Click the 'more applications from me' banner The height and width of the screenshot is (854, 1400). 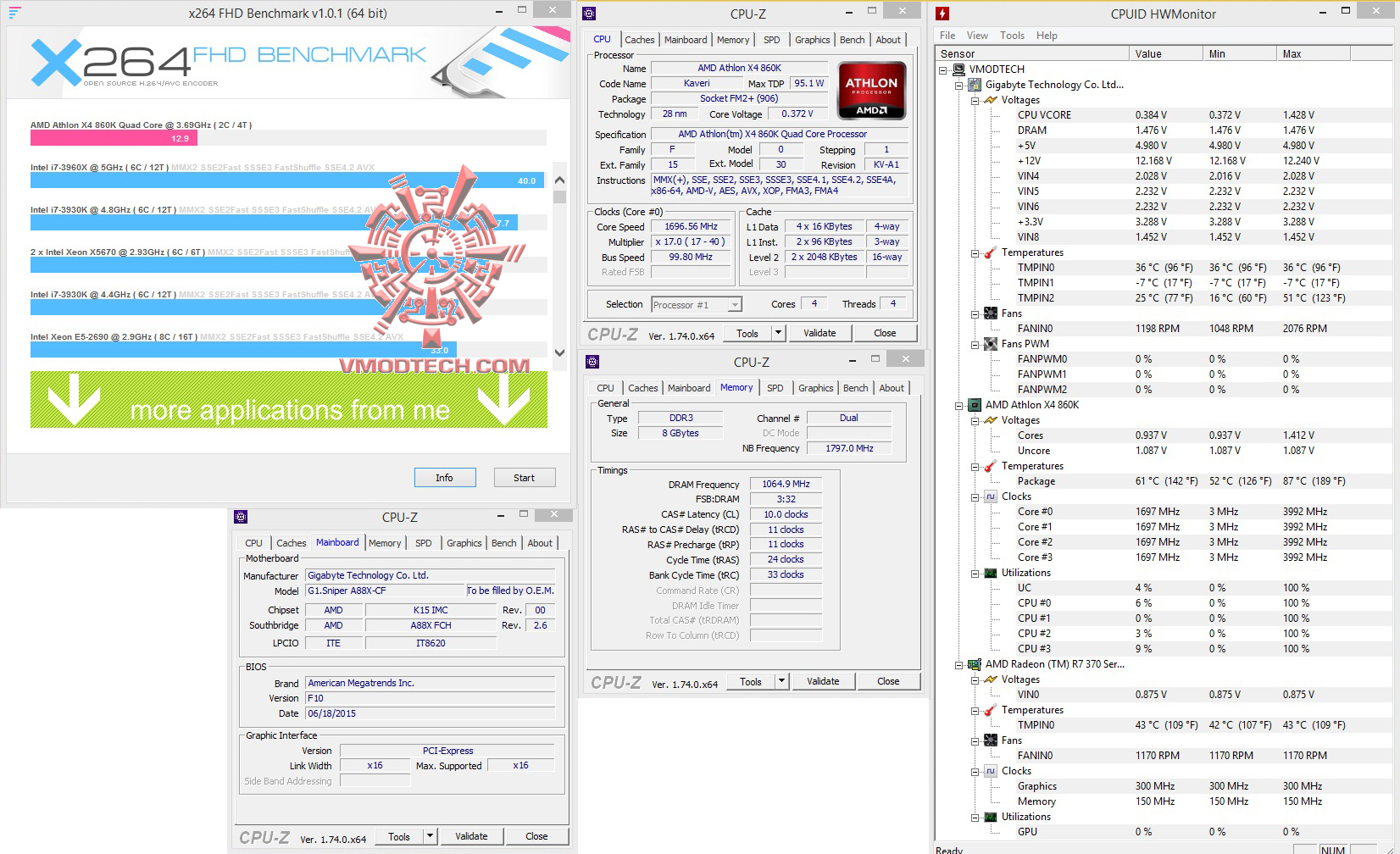tap(289, 400)
